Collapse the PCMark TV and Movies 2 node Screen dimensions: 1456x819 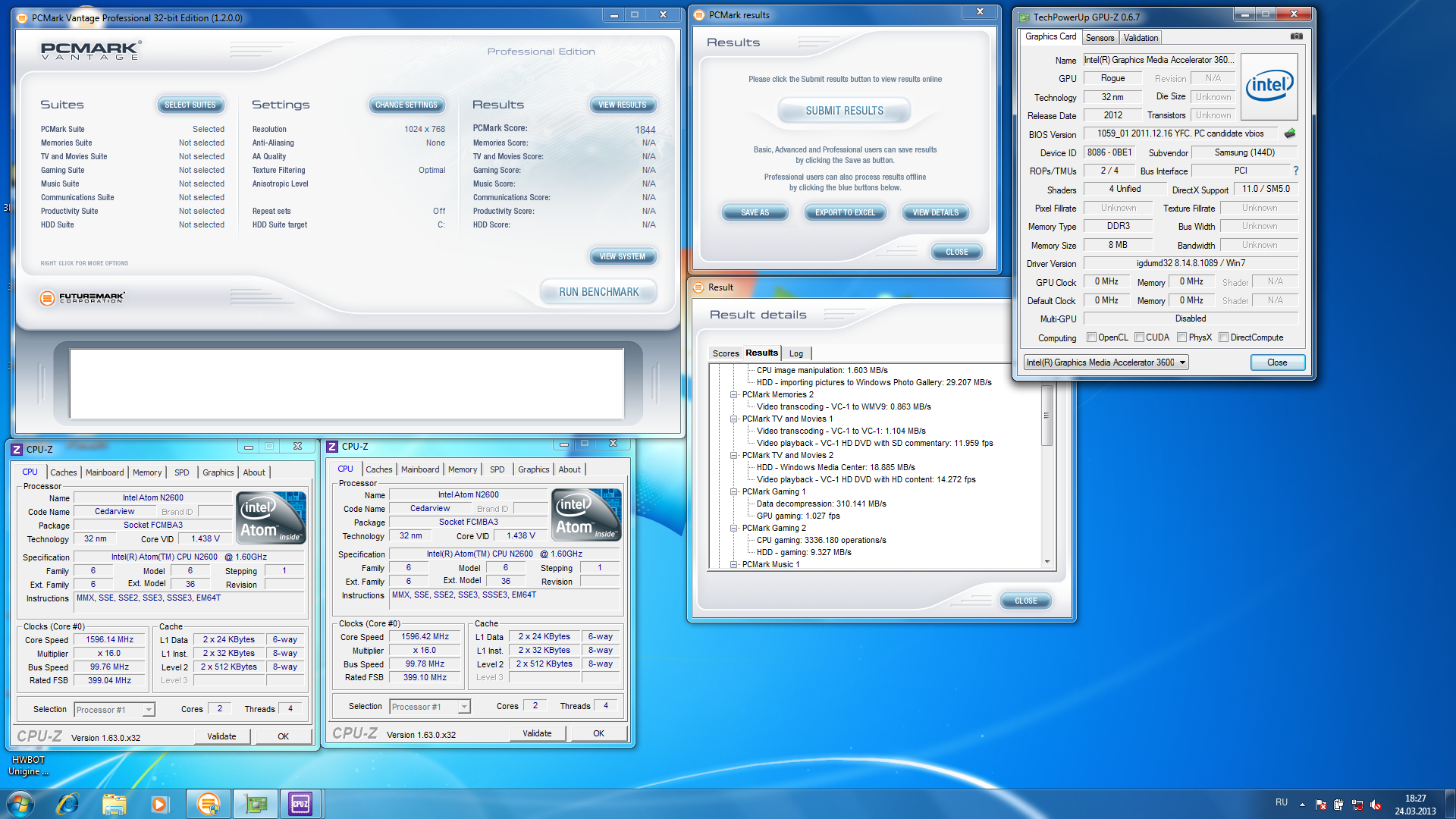733,455
